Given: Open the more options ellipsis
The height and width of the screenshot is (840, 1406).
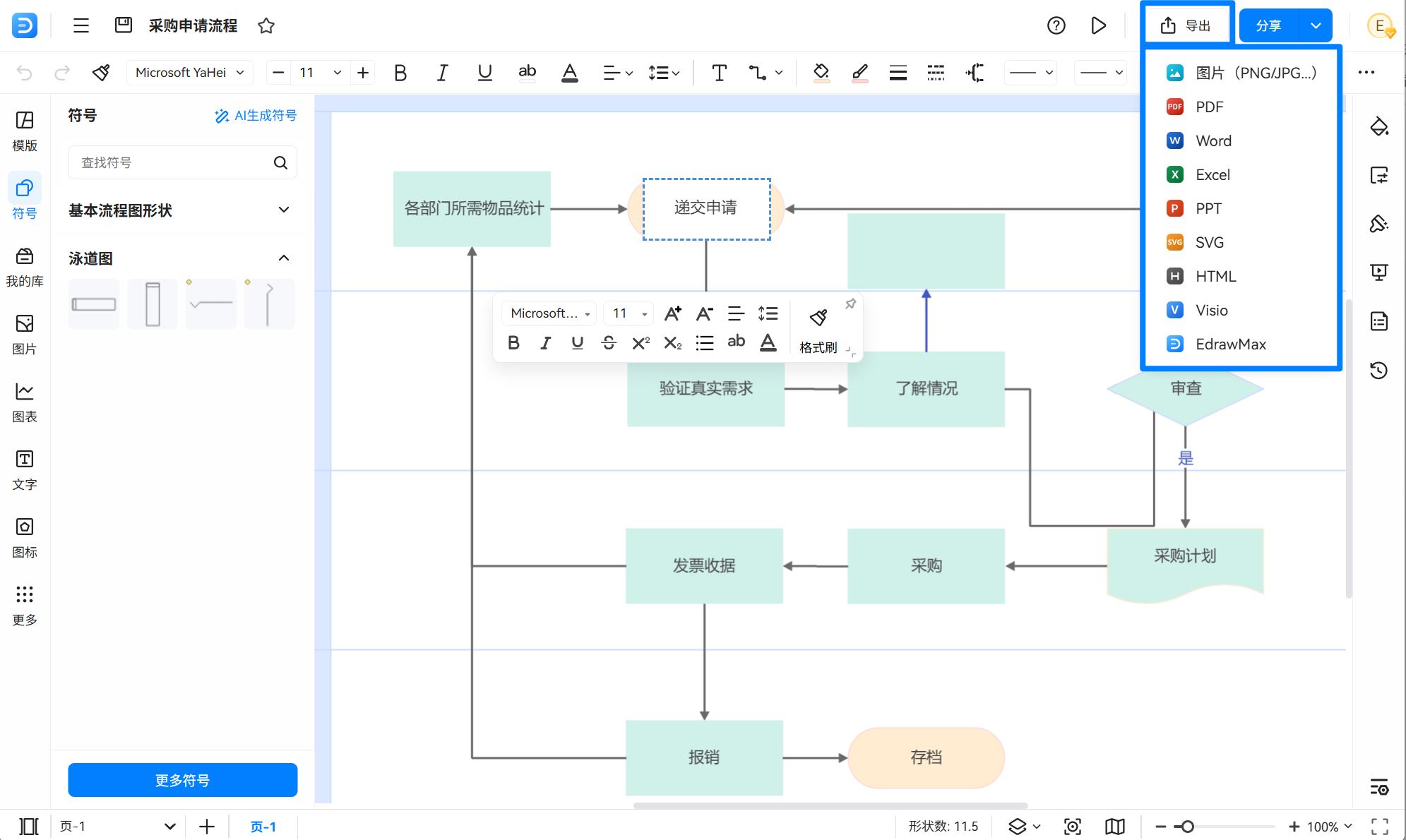Looking at the screenshot, I should 1366,73.
